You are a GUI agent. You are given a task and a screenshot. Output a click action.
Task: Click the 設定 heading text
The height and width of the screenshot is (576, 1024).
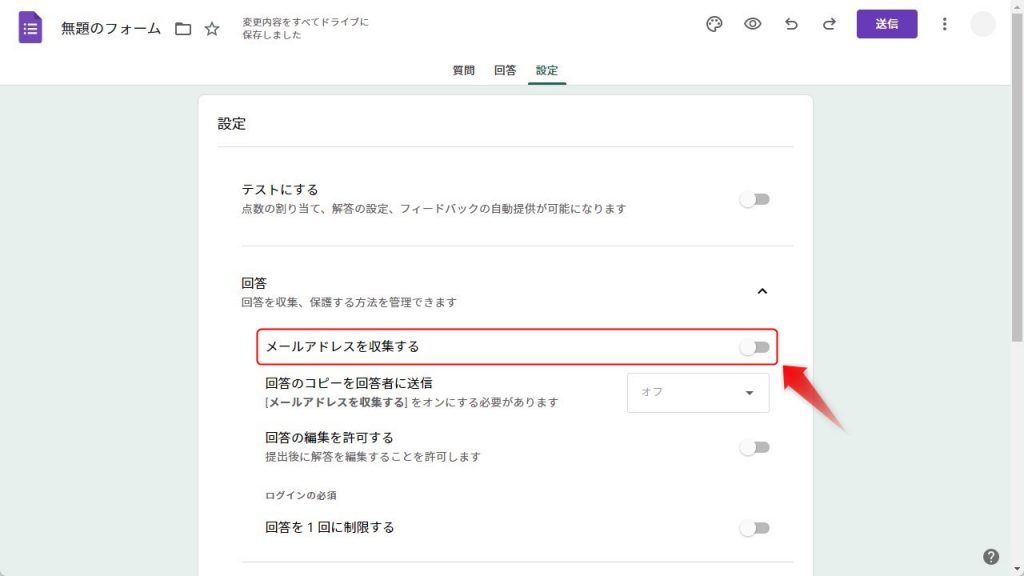point(232,124)
